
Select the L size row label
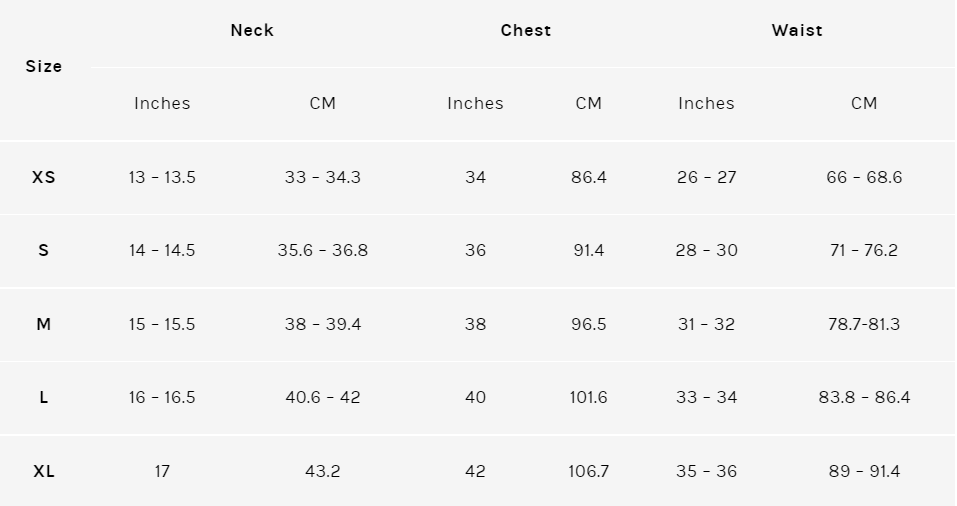43,397
